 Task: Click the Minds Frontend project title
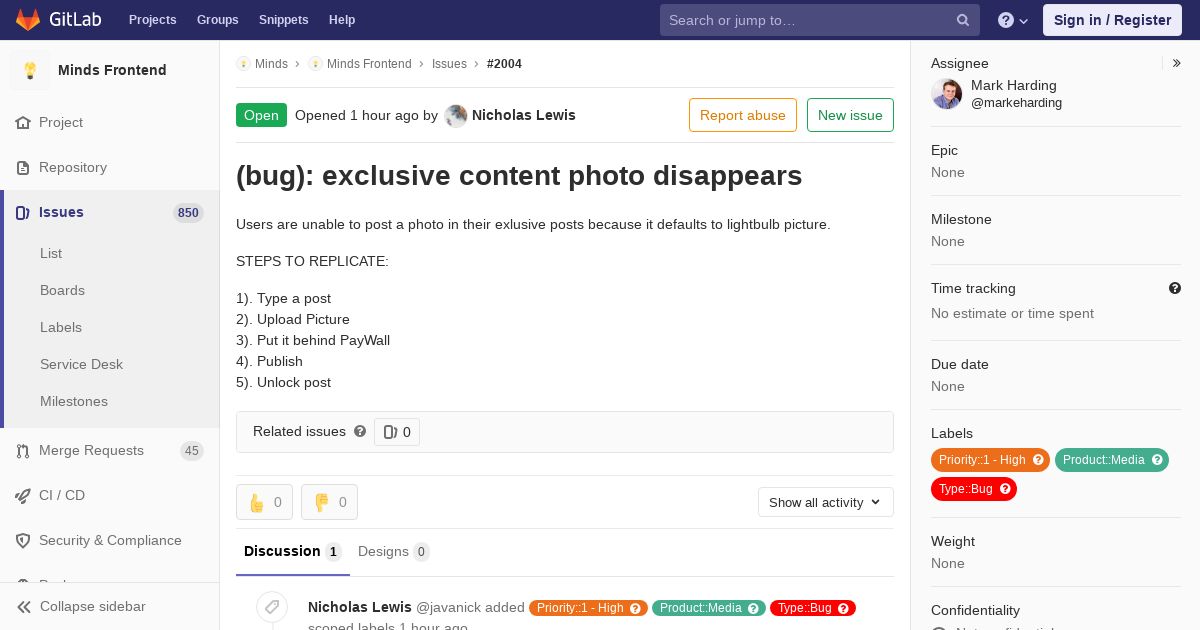112,70
